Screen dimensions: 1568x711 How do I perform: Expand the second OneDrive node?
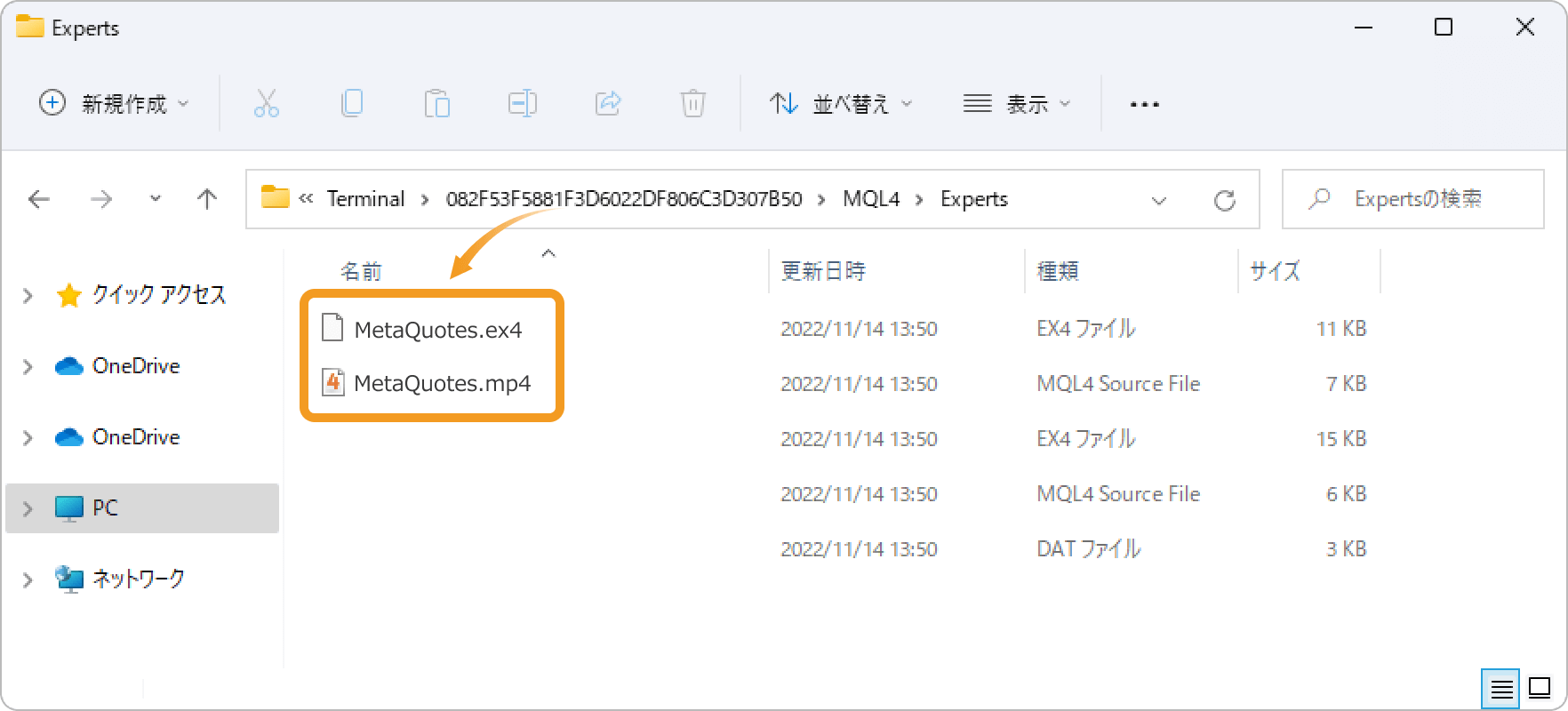[28, 437]
